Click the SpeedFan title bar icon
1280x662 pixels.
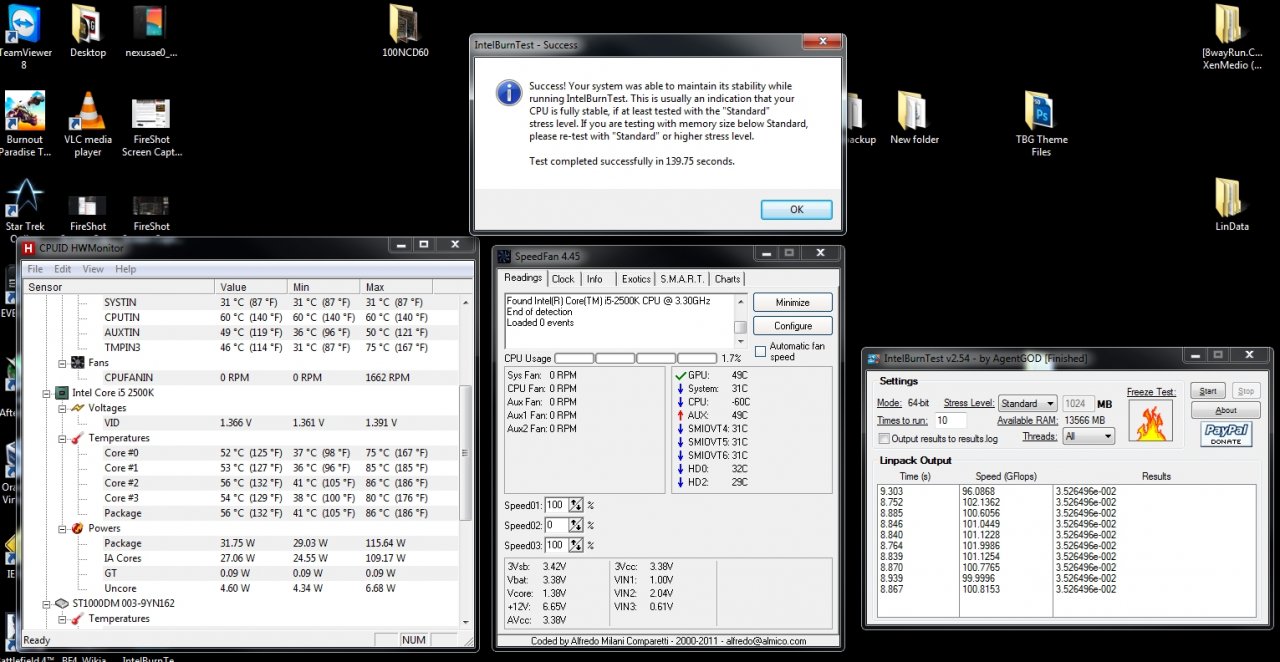504,256
